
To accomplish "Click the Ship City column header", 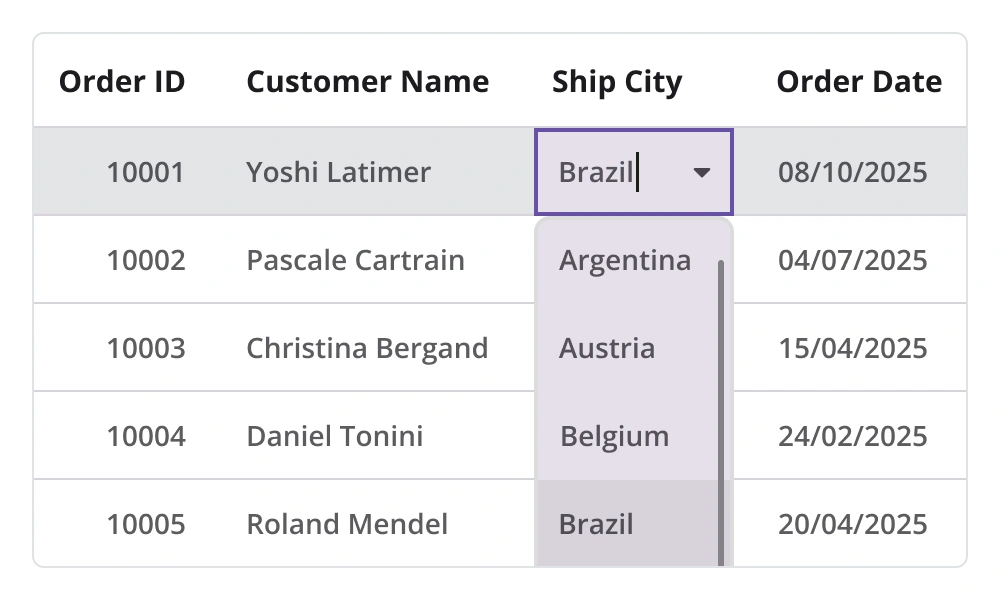I will pyautogui.click(x=617, y=82).
